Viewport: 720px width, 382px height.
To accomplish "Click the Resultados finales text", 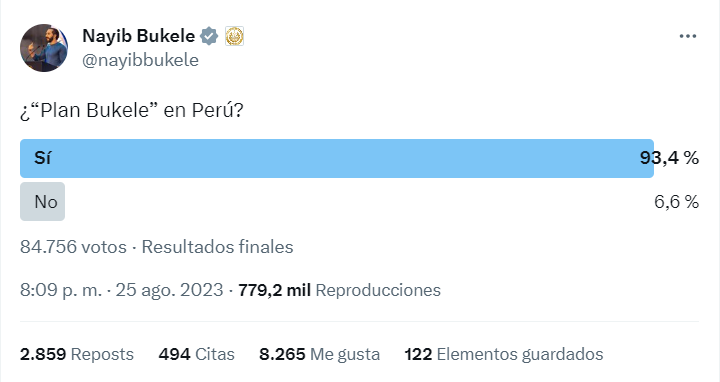I will (217, 247).
